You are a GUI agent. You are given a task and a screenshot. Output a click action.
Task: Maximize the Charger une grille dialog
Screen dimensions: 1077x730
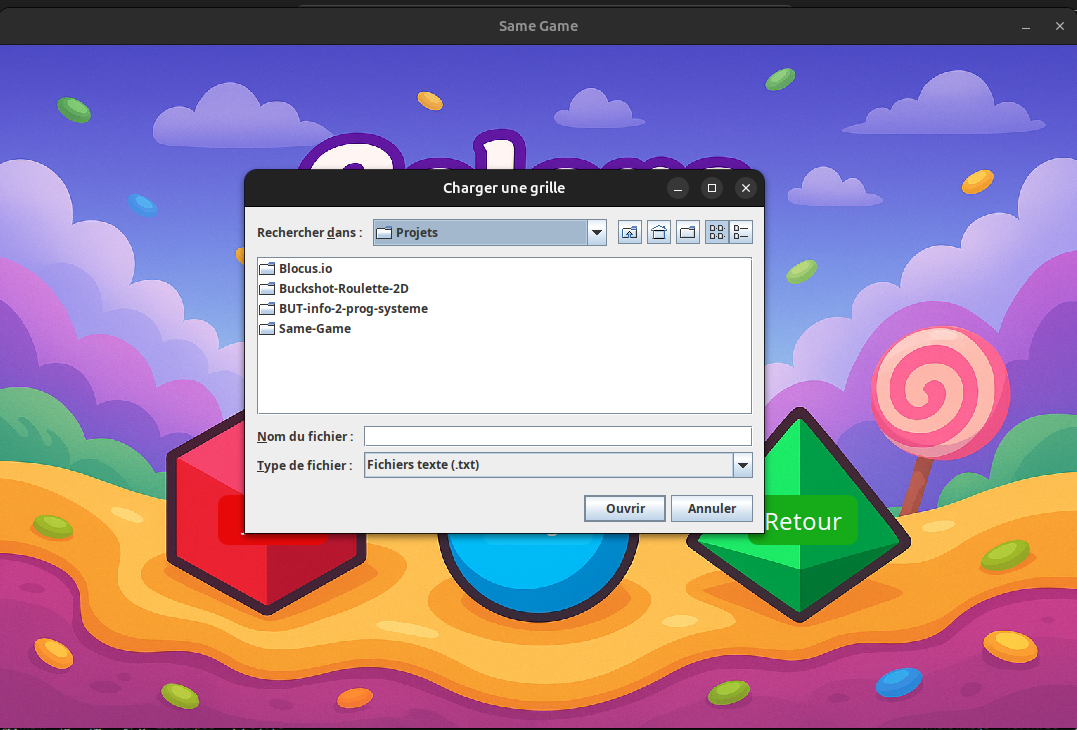point(712,188)
